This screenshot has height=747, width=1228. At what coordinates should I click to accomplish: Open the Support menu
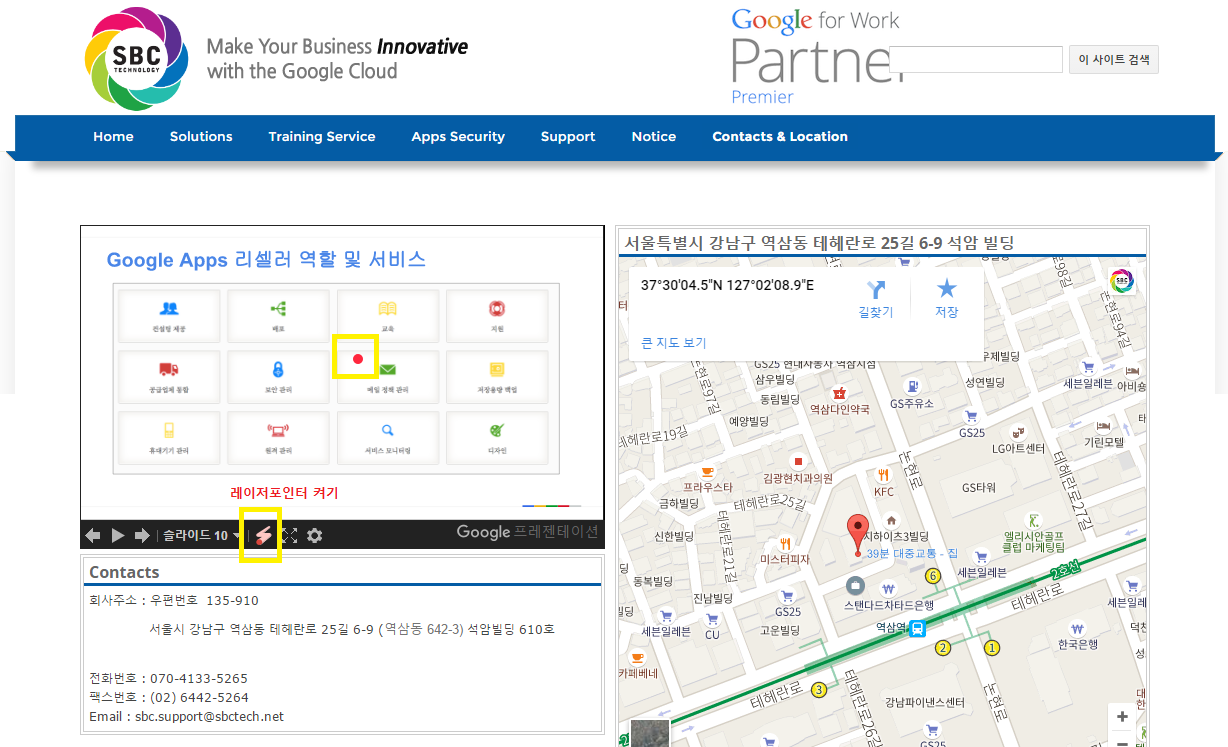(568, 137)
